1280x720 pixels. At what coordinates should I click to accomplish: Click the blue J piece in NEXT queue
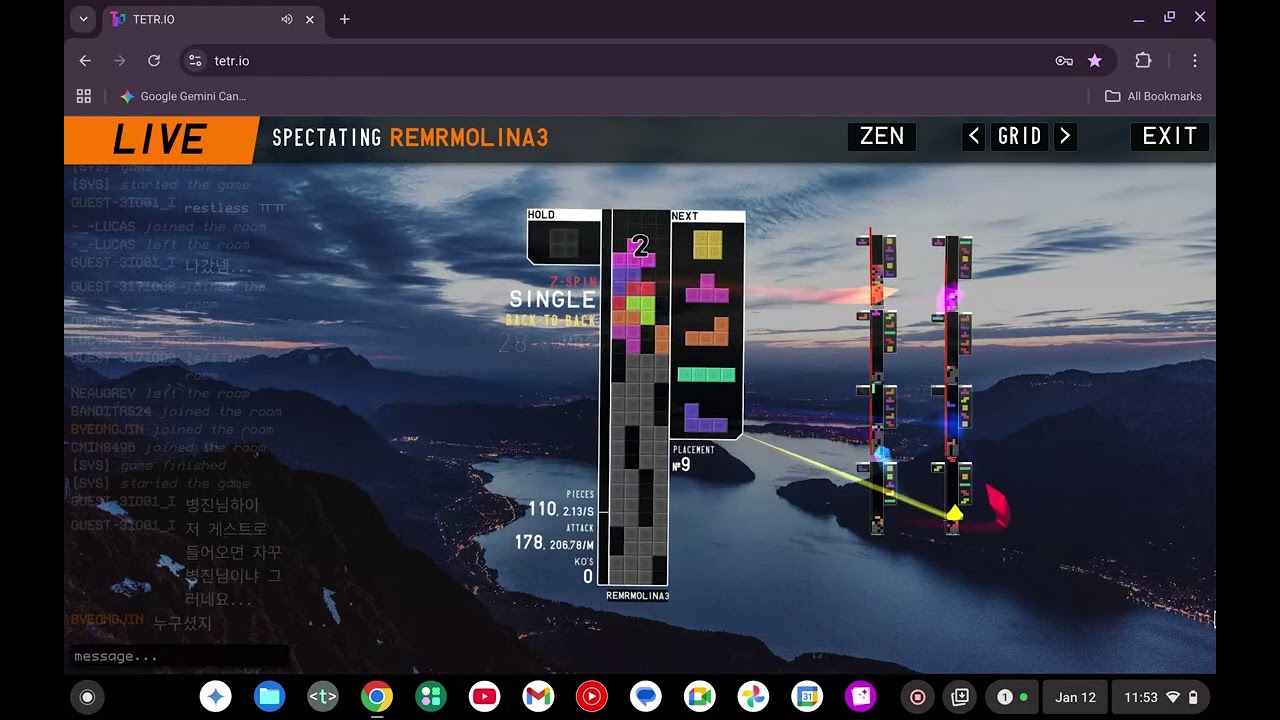pyautogui.click(x=706, y=417)
